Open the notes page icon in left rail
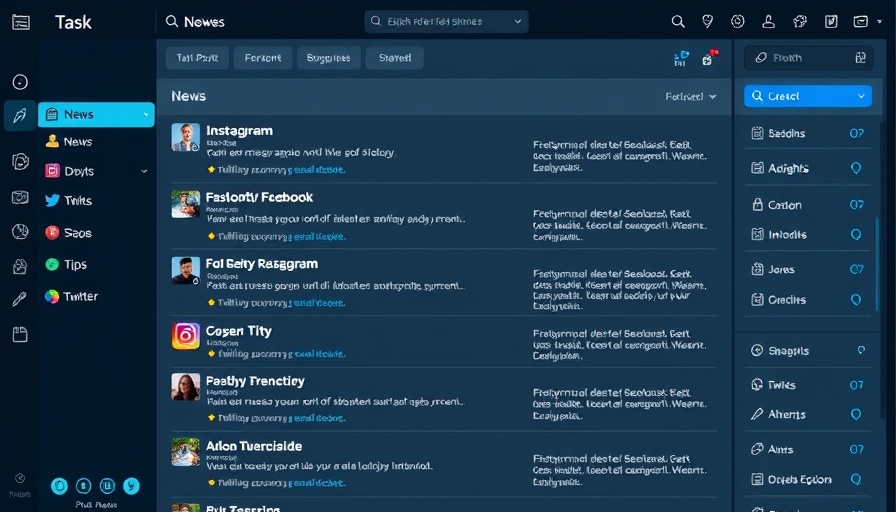Viewport: 896px width, 512px height. click(20, 334)
